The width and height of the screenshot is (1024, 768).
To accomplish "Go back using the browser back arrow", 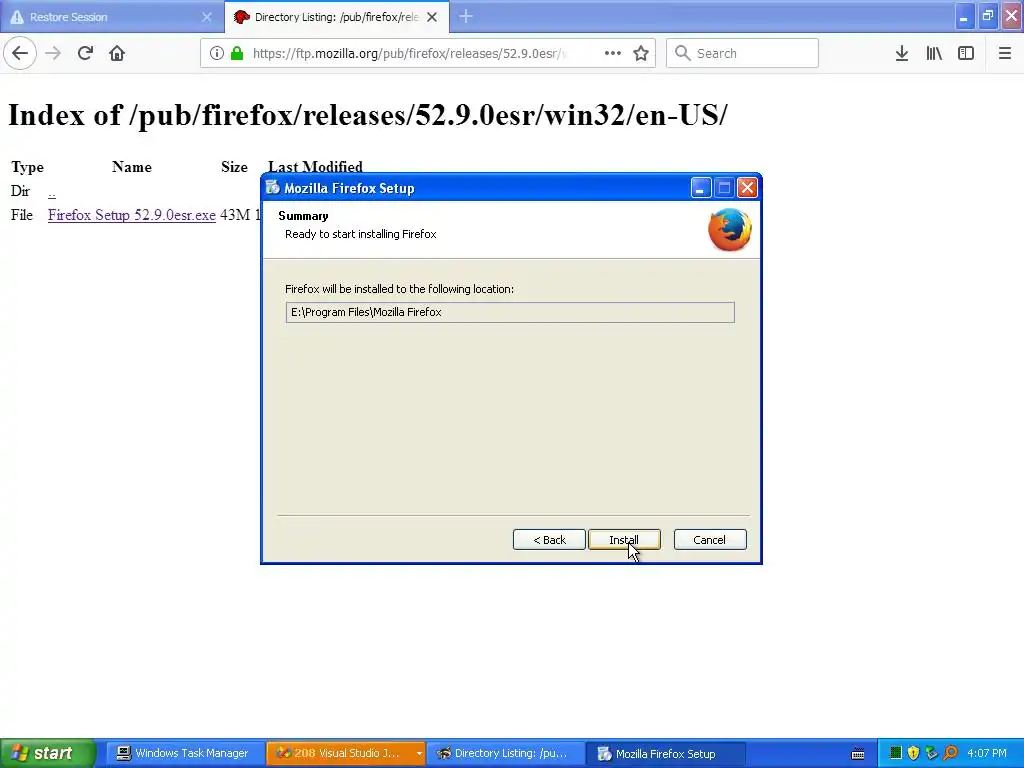I will [20, 53].
